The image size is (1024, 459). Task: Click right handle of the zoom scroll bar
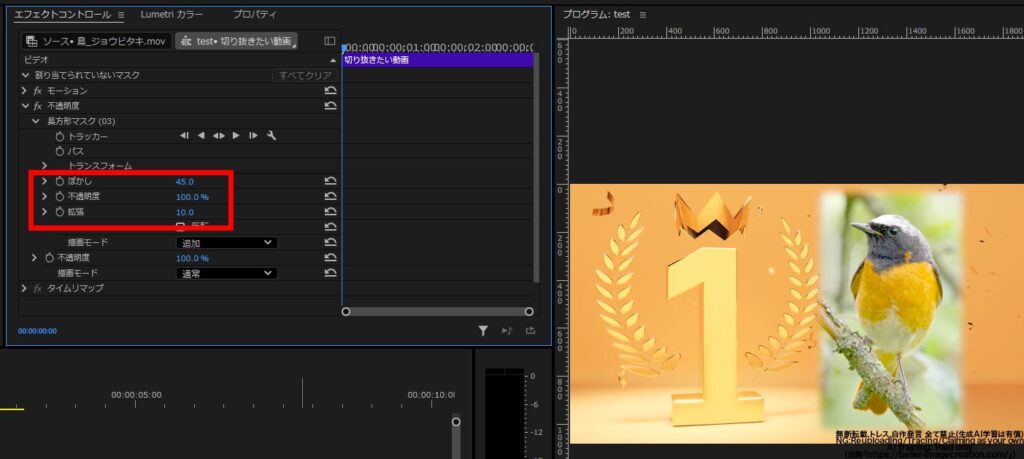point(529,311)
